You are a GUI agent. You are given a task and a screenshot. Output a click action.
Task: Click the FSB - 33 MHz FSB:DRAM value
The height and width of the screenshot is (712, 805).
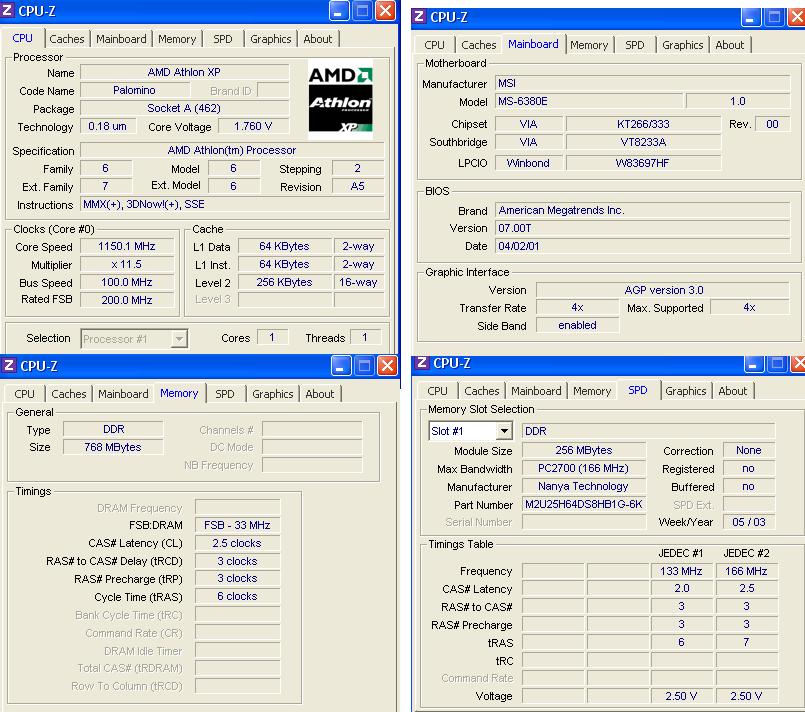point(237,525)
